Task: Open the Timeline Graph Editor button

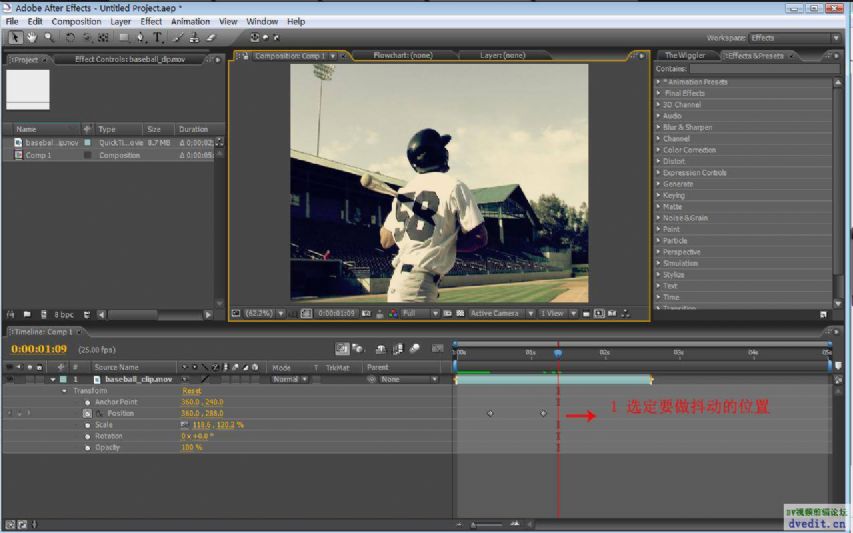Action: click(437, 349)
